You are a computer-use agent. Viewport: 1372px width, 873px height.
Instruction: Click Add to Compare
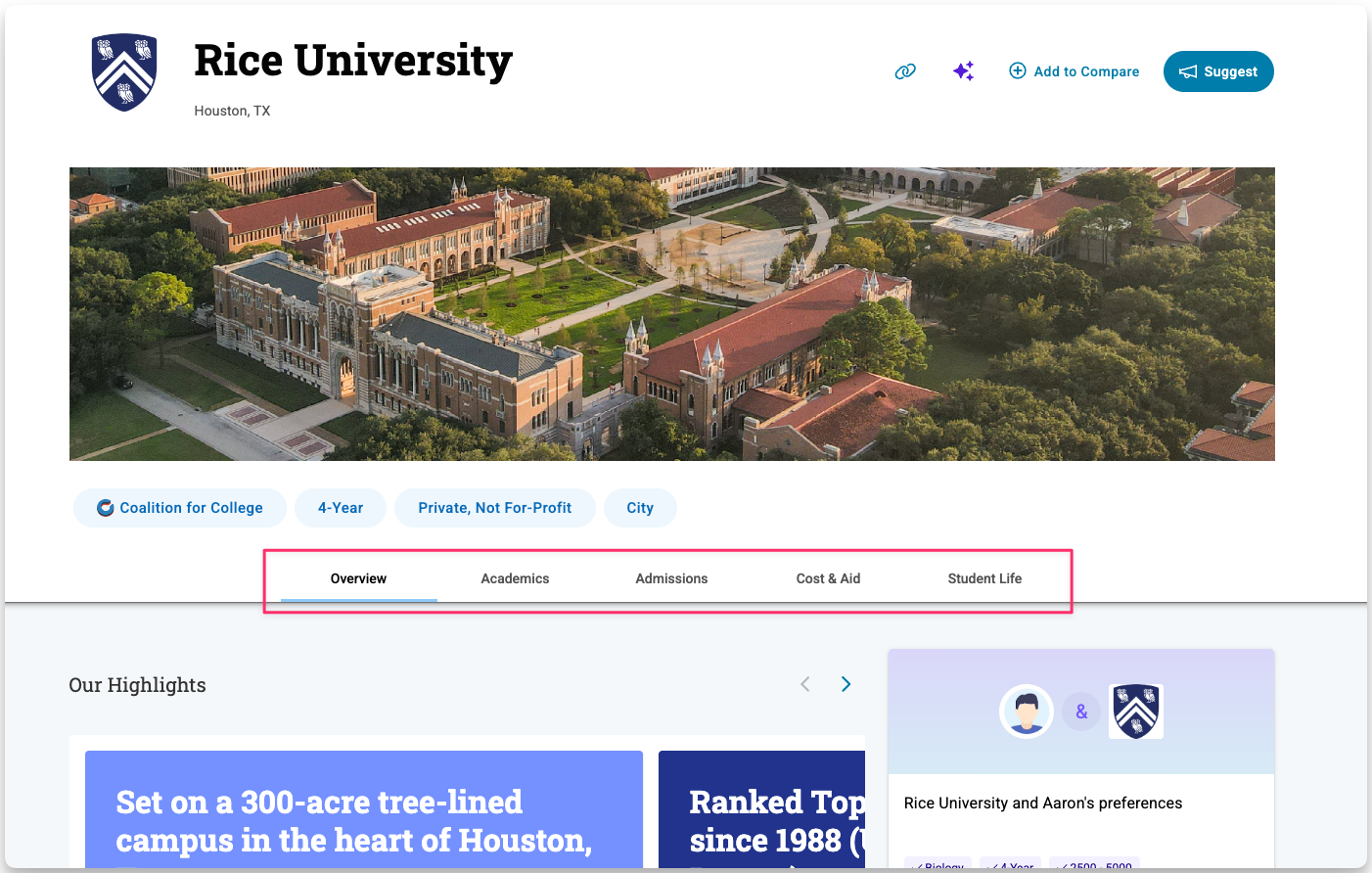pos(1075,71)
